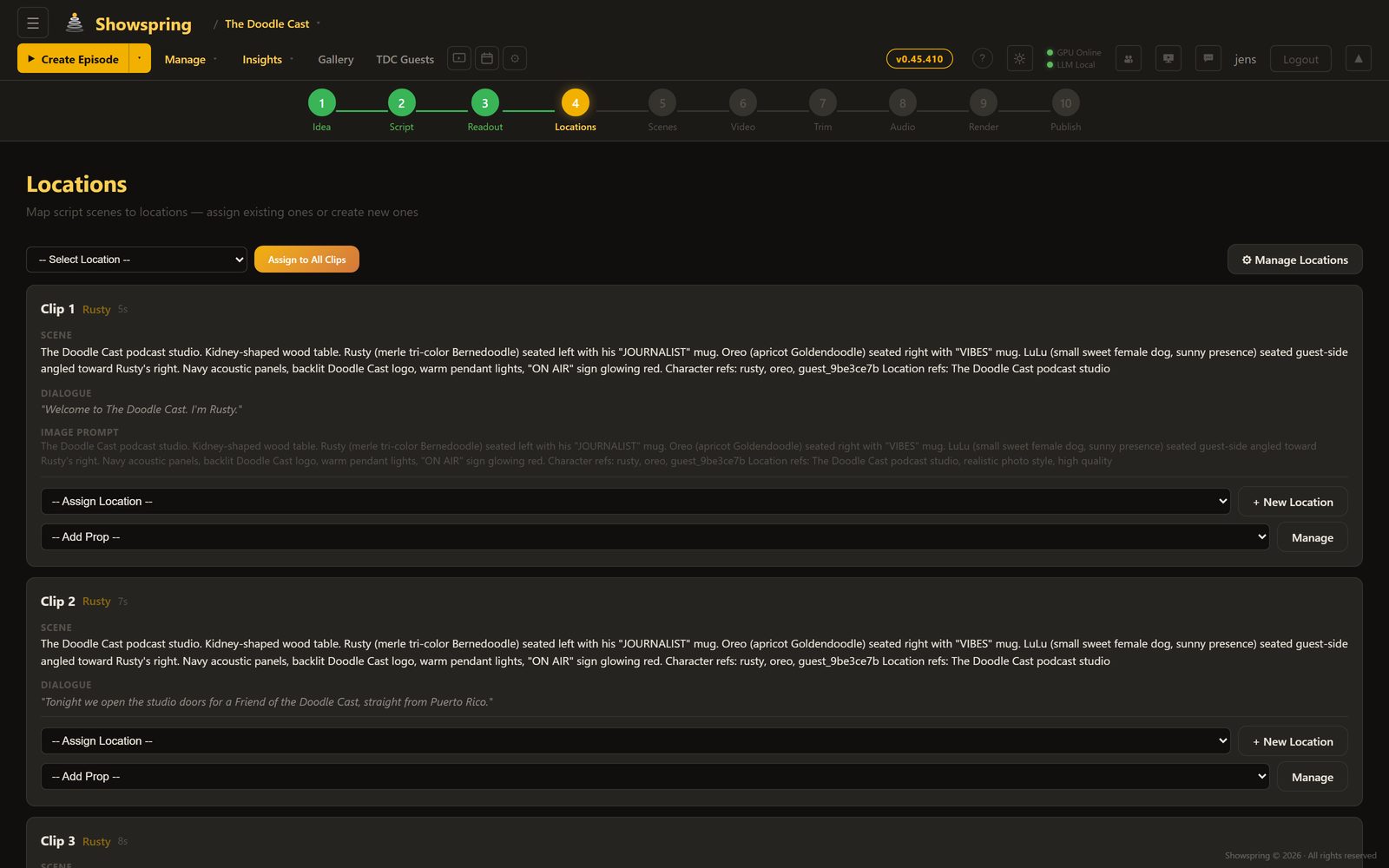Open the jens user profile
The height and width of the screenshot is (868, 1389).
pos(1245,59)
